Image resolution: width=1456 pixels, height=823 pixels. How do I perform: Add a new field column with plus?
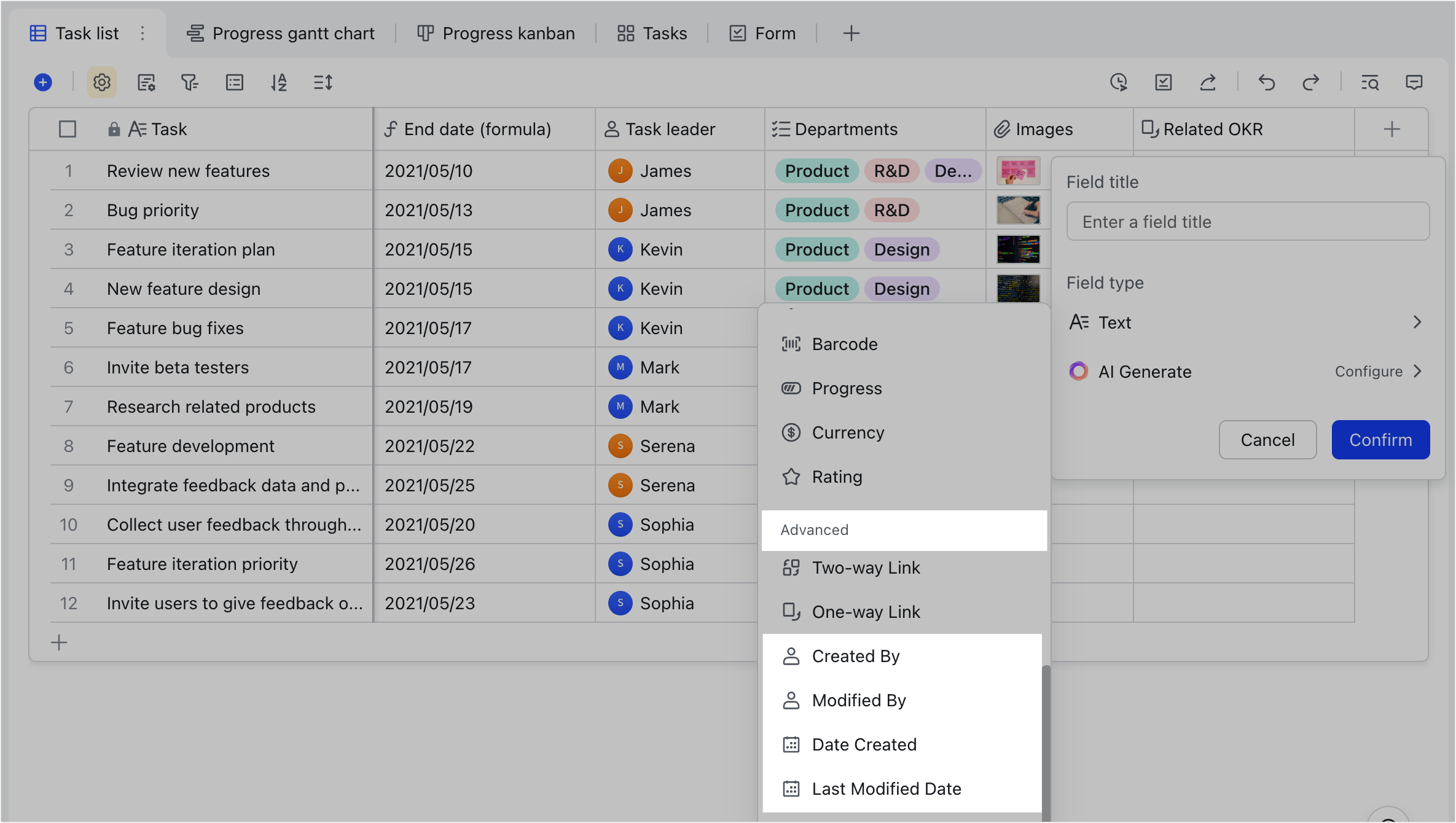[1392, 129]
